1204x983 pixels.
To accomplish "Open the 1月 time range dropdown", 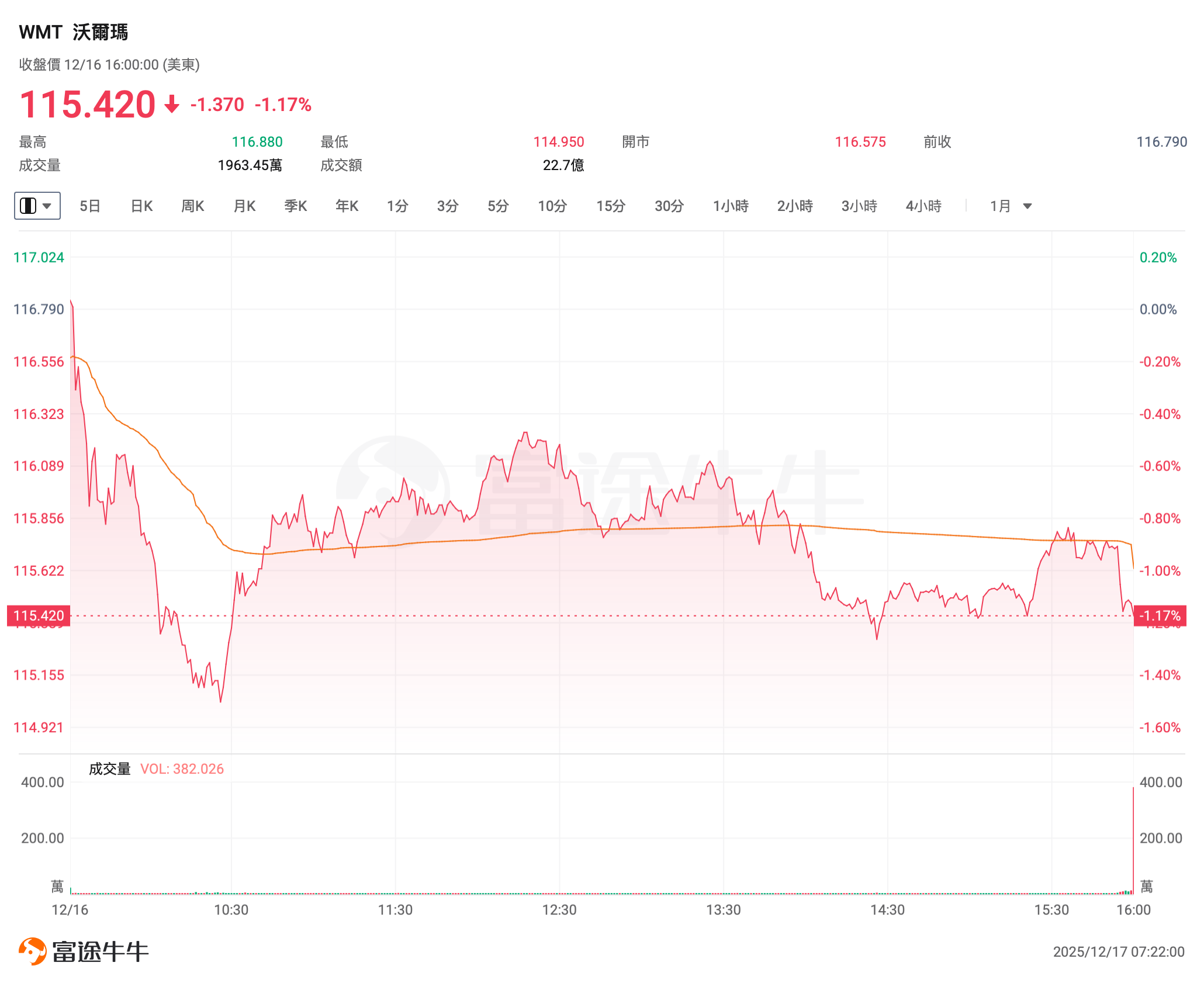I will point(1011,206).
